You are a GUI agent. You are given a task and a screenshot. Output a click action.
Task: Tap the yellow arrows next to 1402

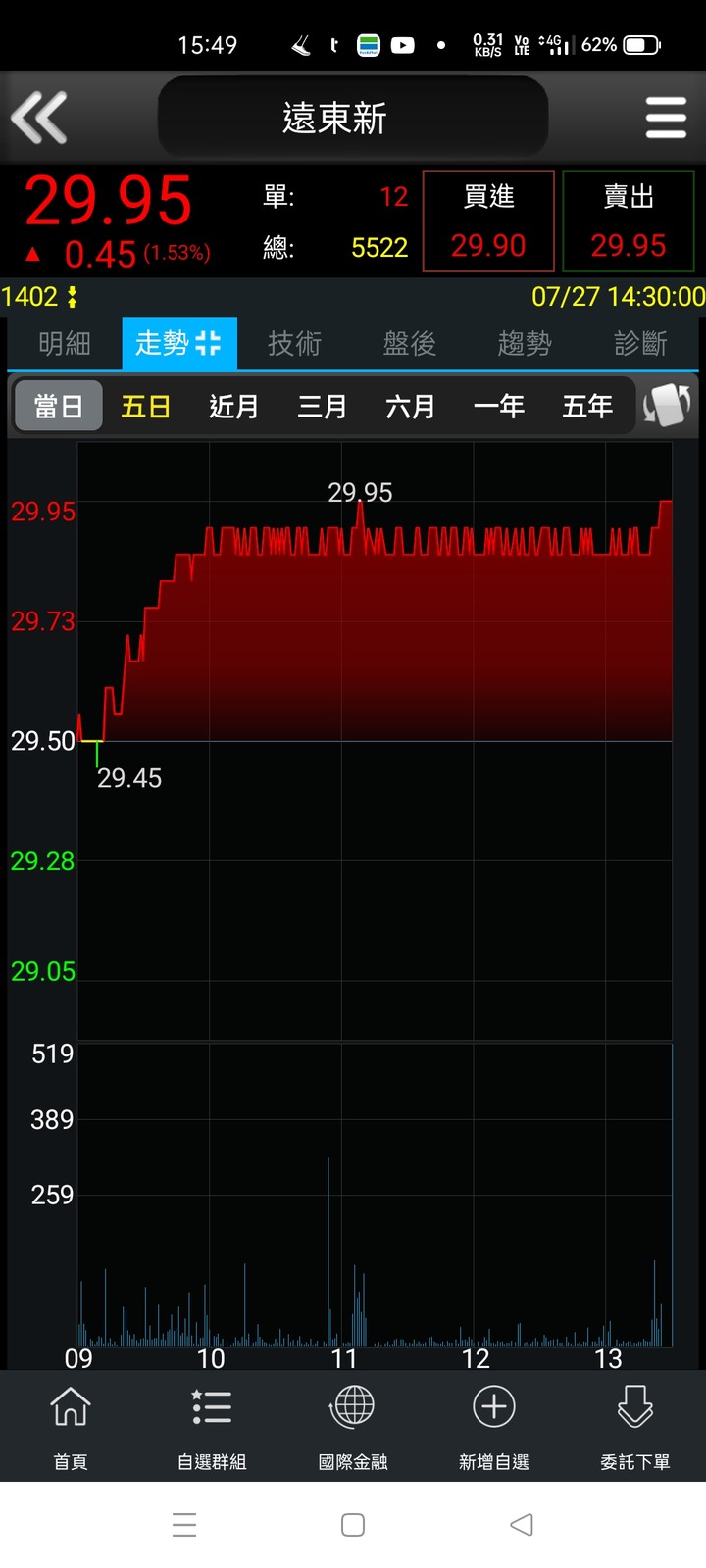tap(72, 297)
